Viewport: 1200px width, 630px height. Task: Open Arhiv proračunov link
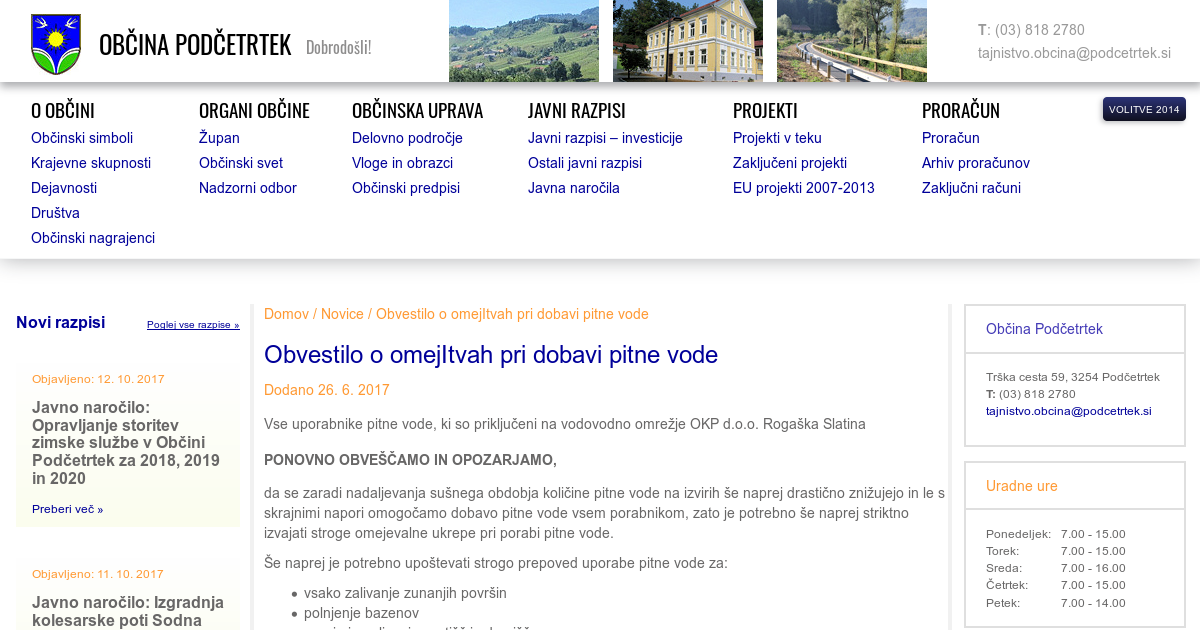975,163
